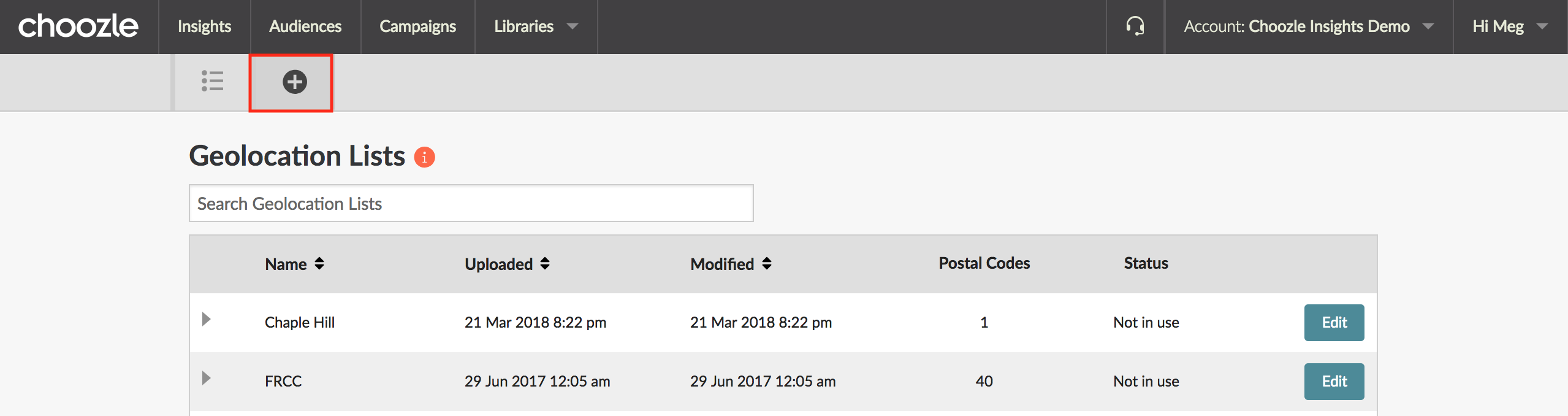Click the orange info icon beside Geolocation Lists

pyautogui.click(x=424, y=157)
